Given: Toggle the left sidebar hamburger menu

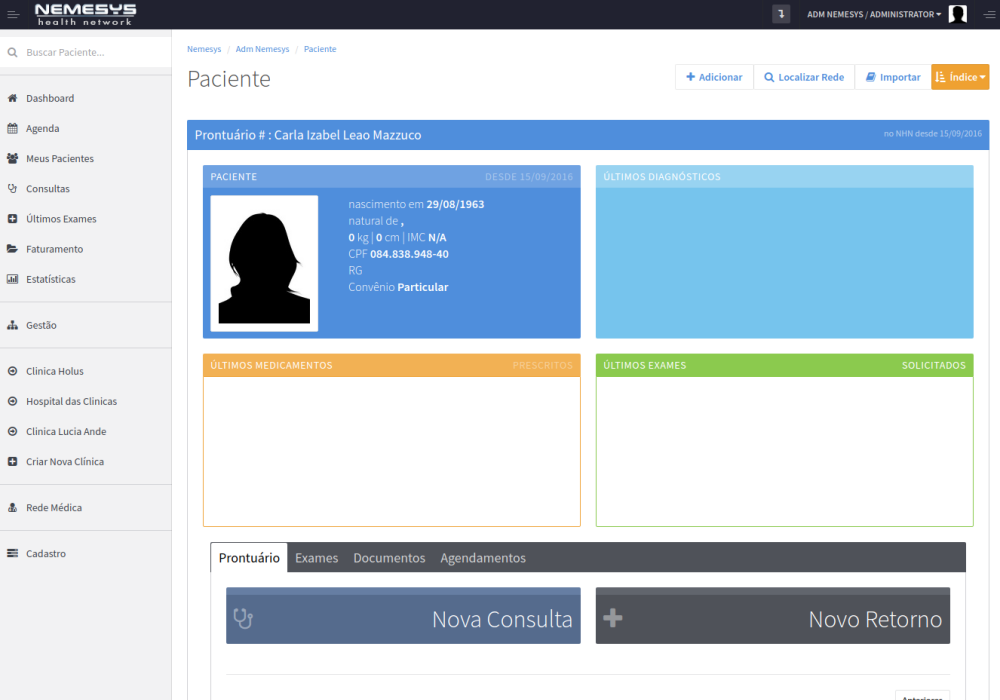Looking at the screenshot, I should click(x=13, y=14).
